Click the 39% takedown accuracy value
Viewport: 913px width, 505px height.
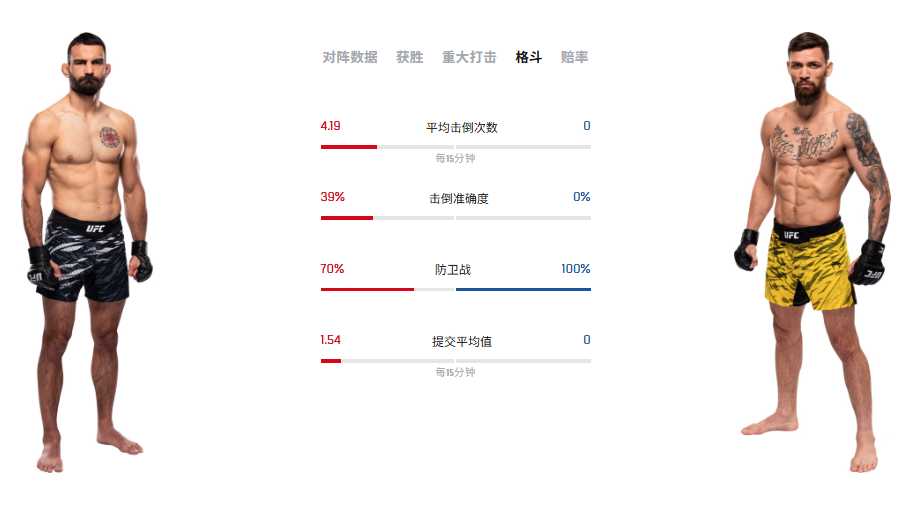coord(332,197)
